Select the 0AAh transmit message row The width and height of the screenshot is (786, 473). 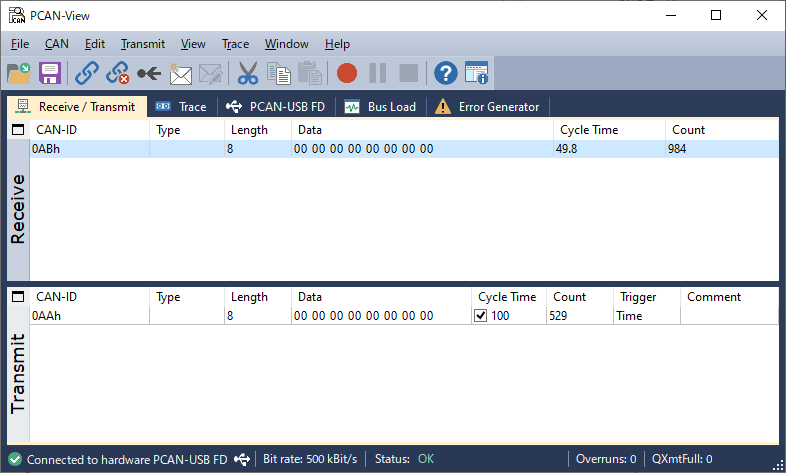[x=404, y=316]
